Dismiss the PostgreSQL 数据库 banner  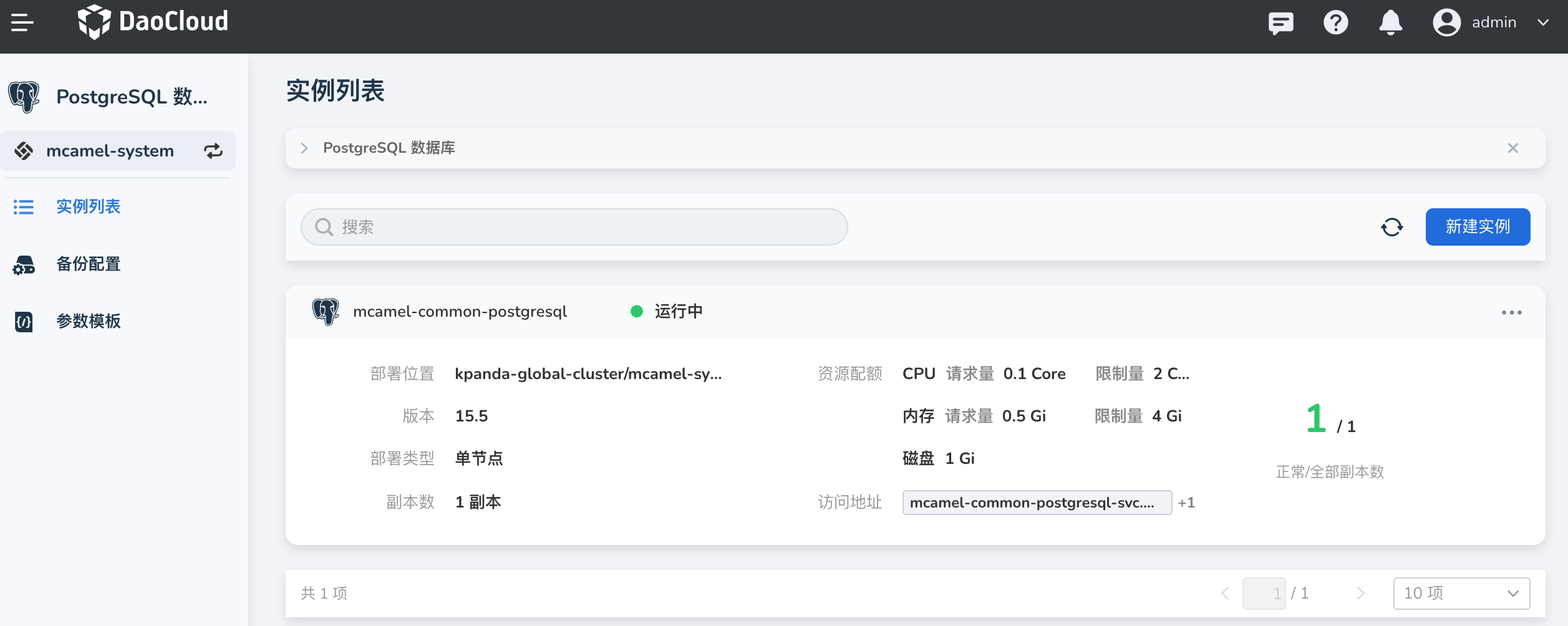pos(1512,148)
